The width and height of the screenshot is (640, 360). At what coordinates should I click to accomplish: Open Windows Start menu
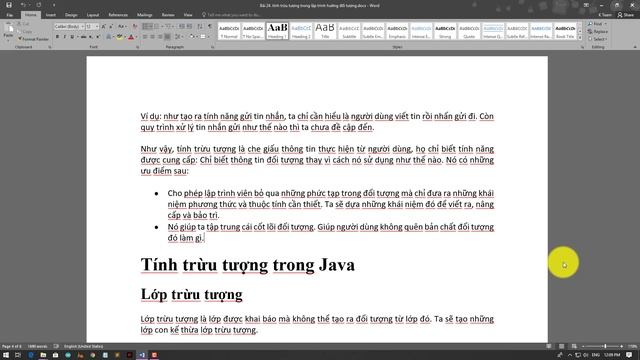6,355
